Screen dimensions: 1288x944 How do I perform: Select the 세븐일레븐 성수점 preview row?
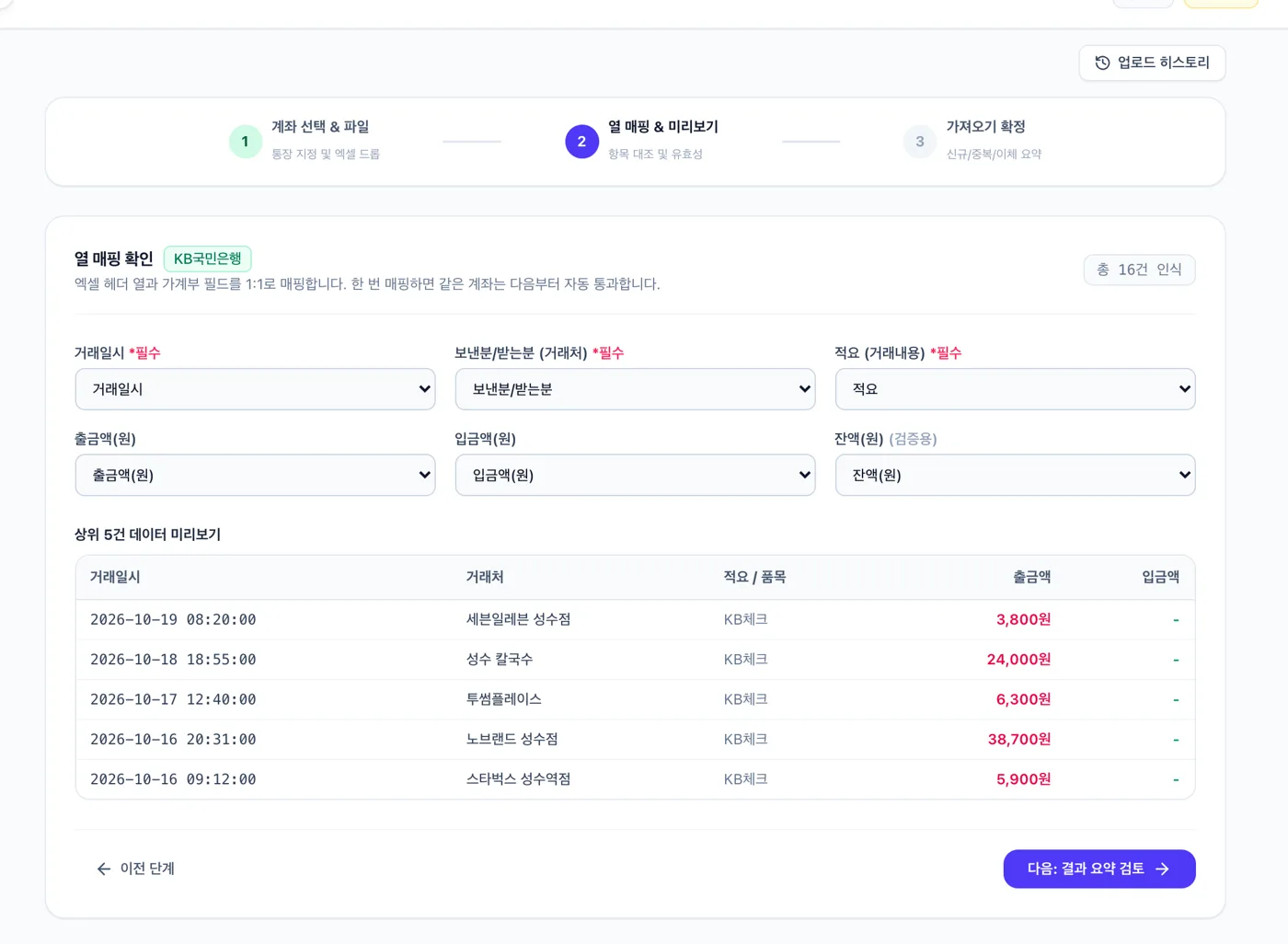point(635,620)
